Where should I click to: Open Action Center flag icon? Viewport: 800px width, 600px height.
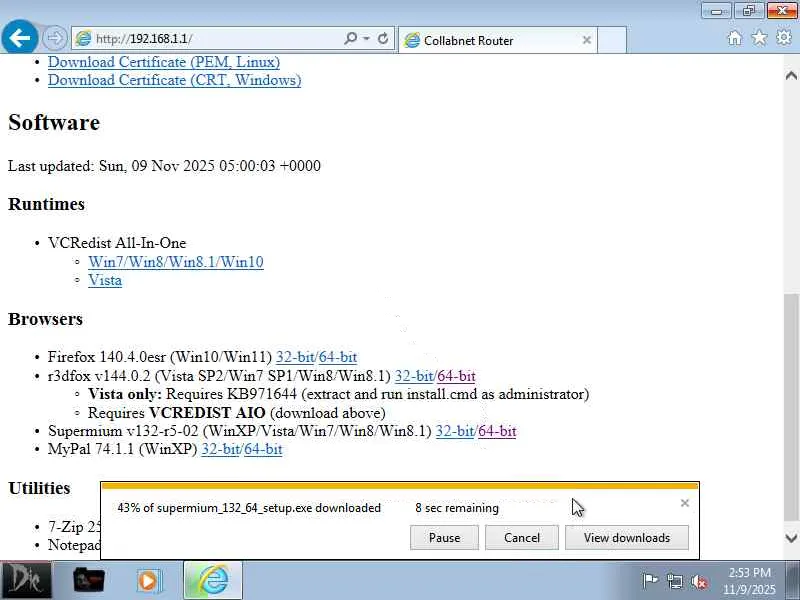(649, 581)
